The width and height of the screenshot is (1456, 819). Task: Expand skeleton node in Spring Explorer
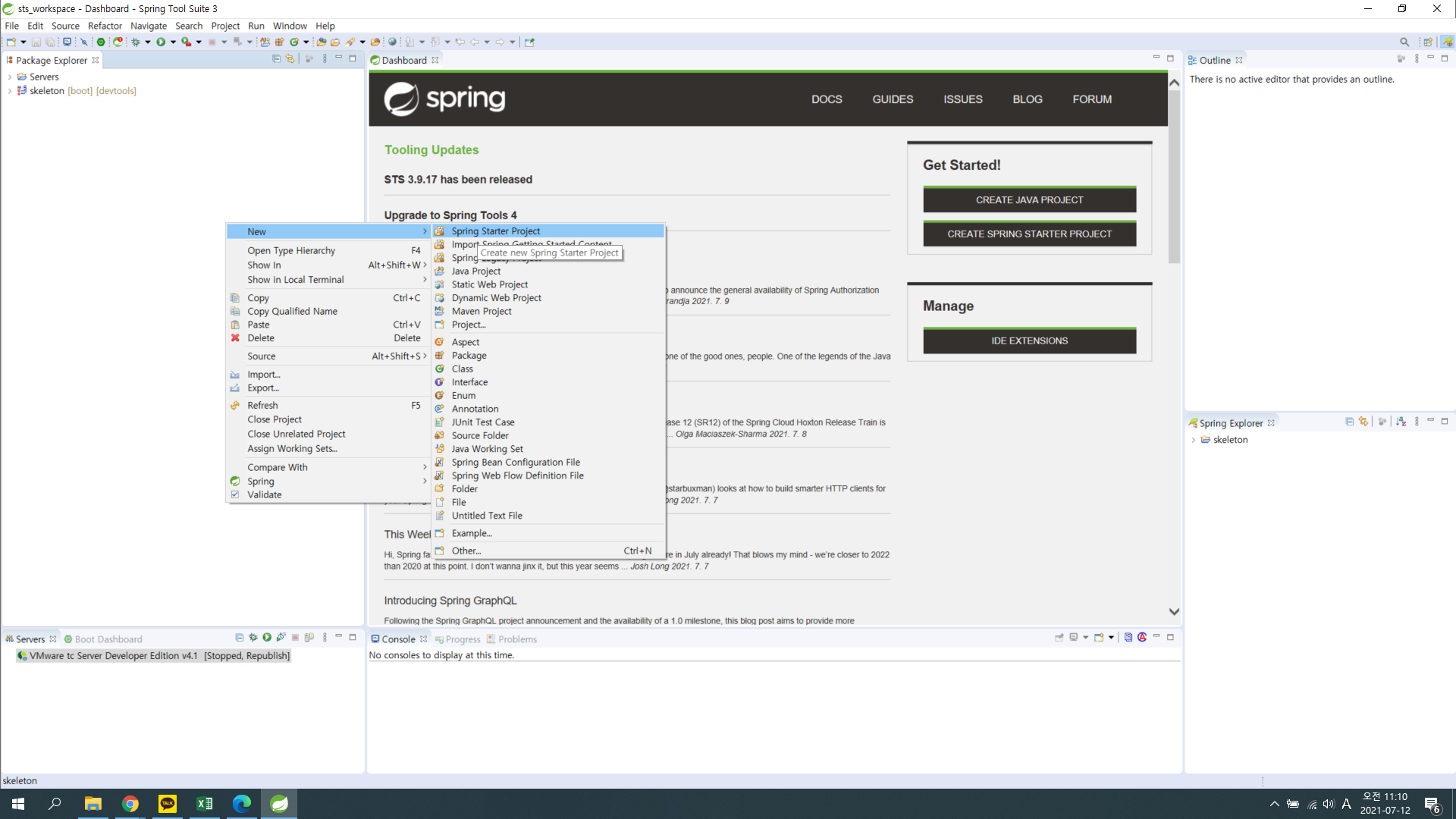tap(1194, 440)
